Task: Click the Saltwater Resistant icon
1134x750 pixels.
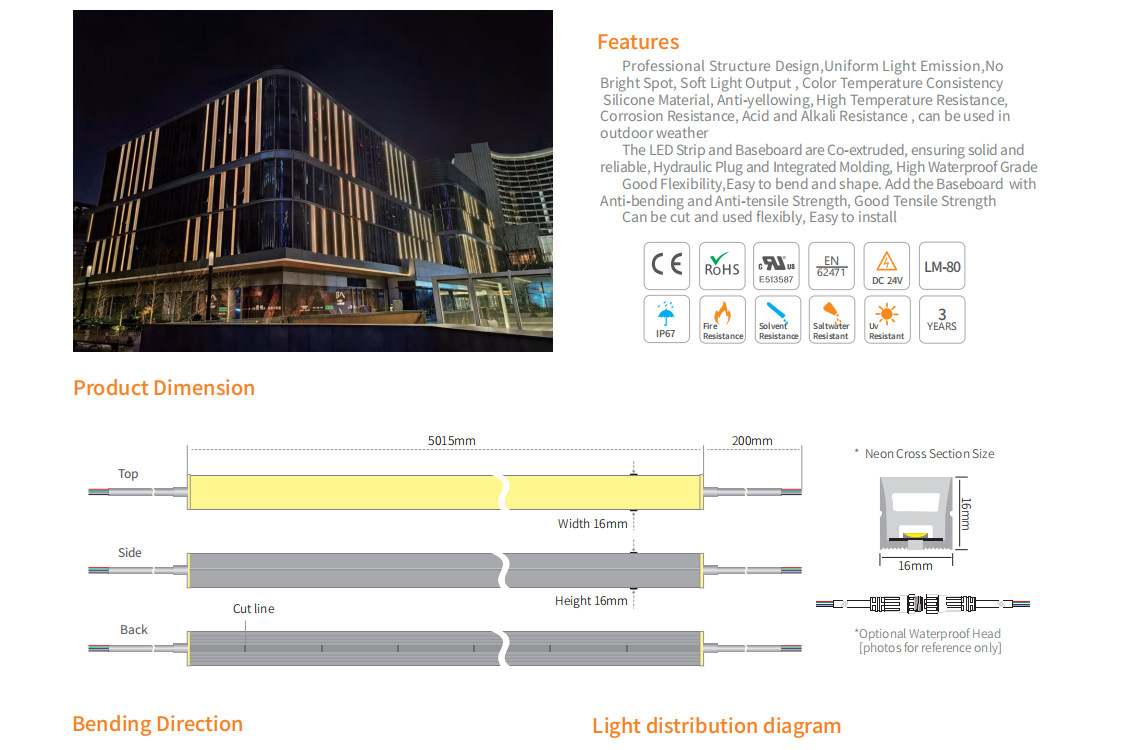Action: (831, 319)
